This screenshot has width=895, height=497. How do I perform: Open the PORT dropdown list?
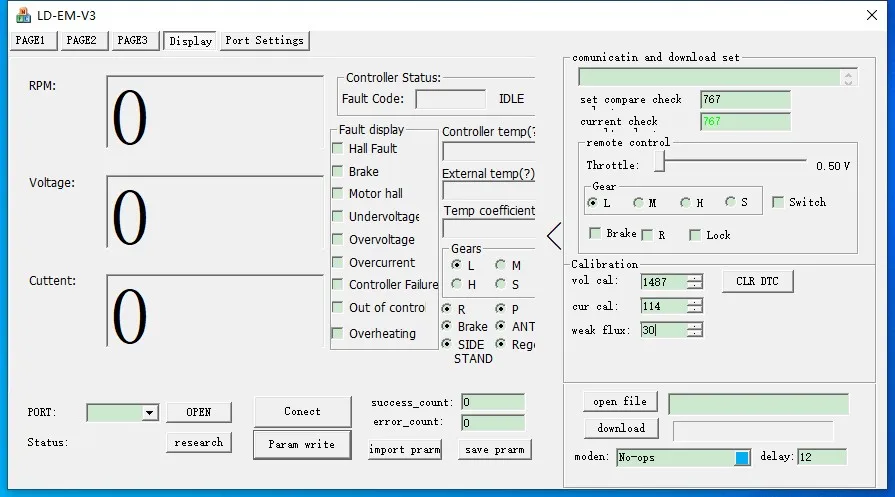150,413
